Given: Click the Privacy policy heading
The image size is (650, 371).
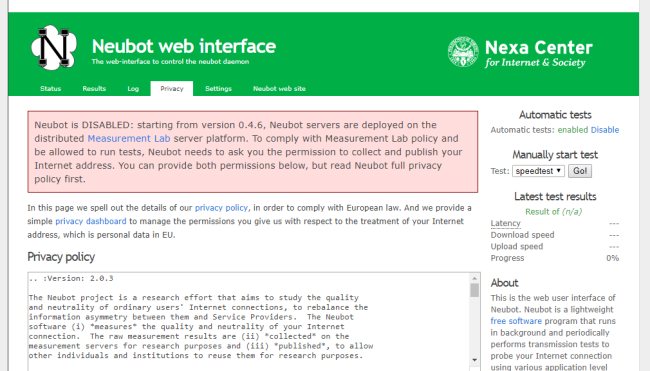Looking at the screenshot, I should (61, 257).
